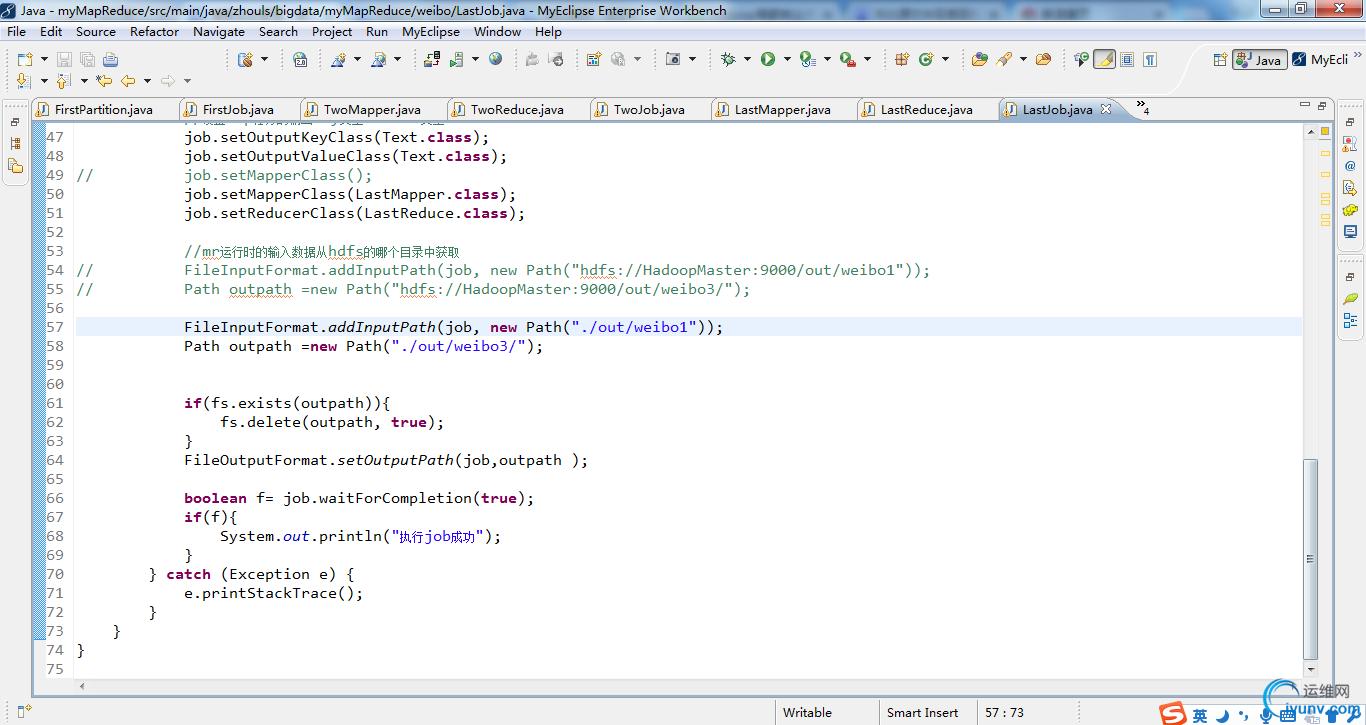The width and height of the screenshot is (1366, 725).
Task: Click the vertical scrollbar down arrow
Action: 1311,669
